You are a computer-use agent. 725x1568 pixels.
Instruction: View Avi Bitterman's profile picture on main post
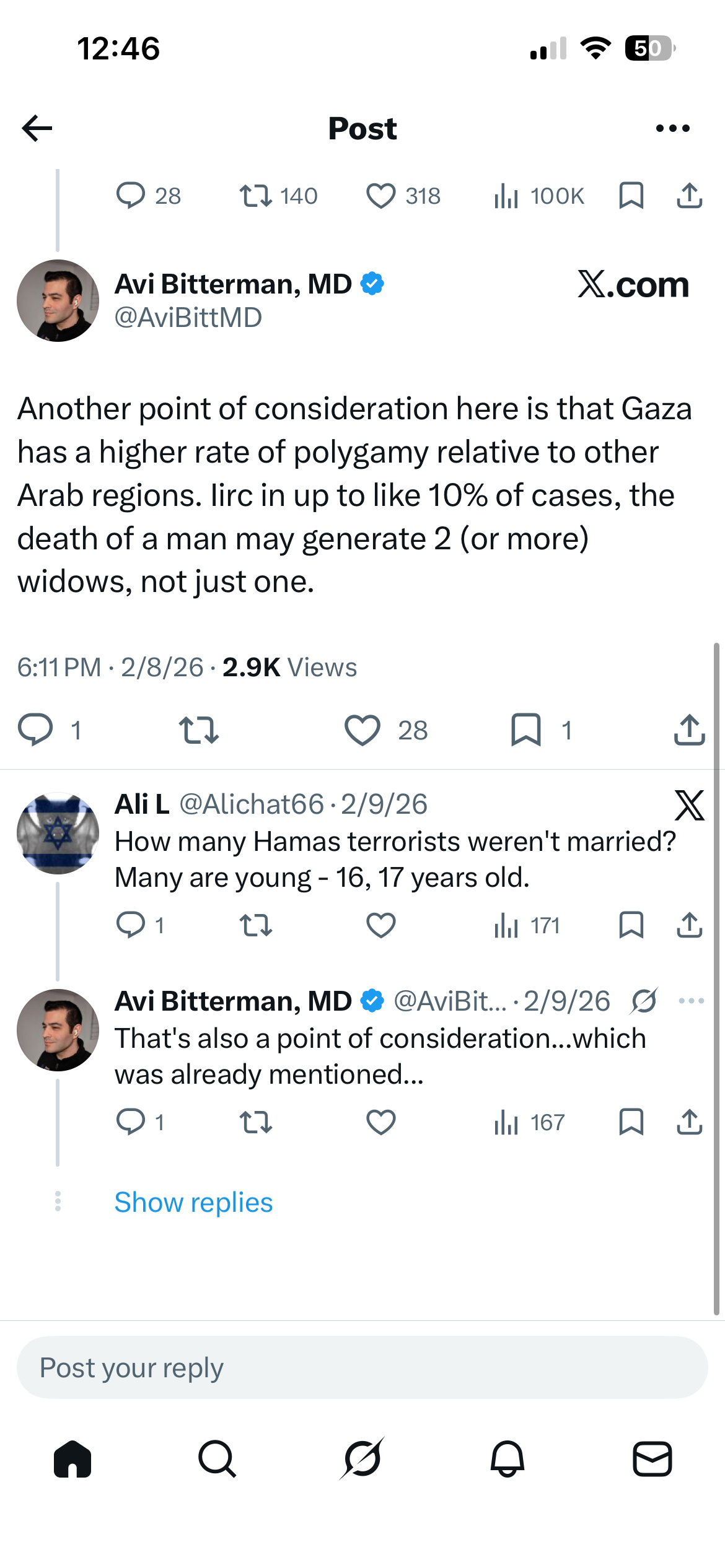pos(58,300)
